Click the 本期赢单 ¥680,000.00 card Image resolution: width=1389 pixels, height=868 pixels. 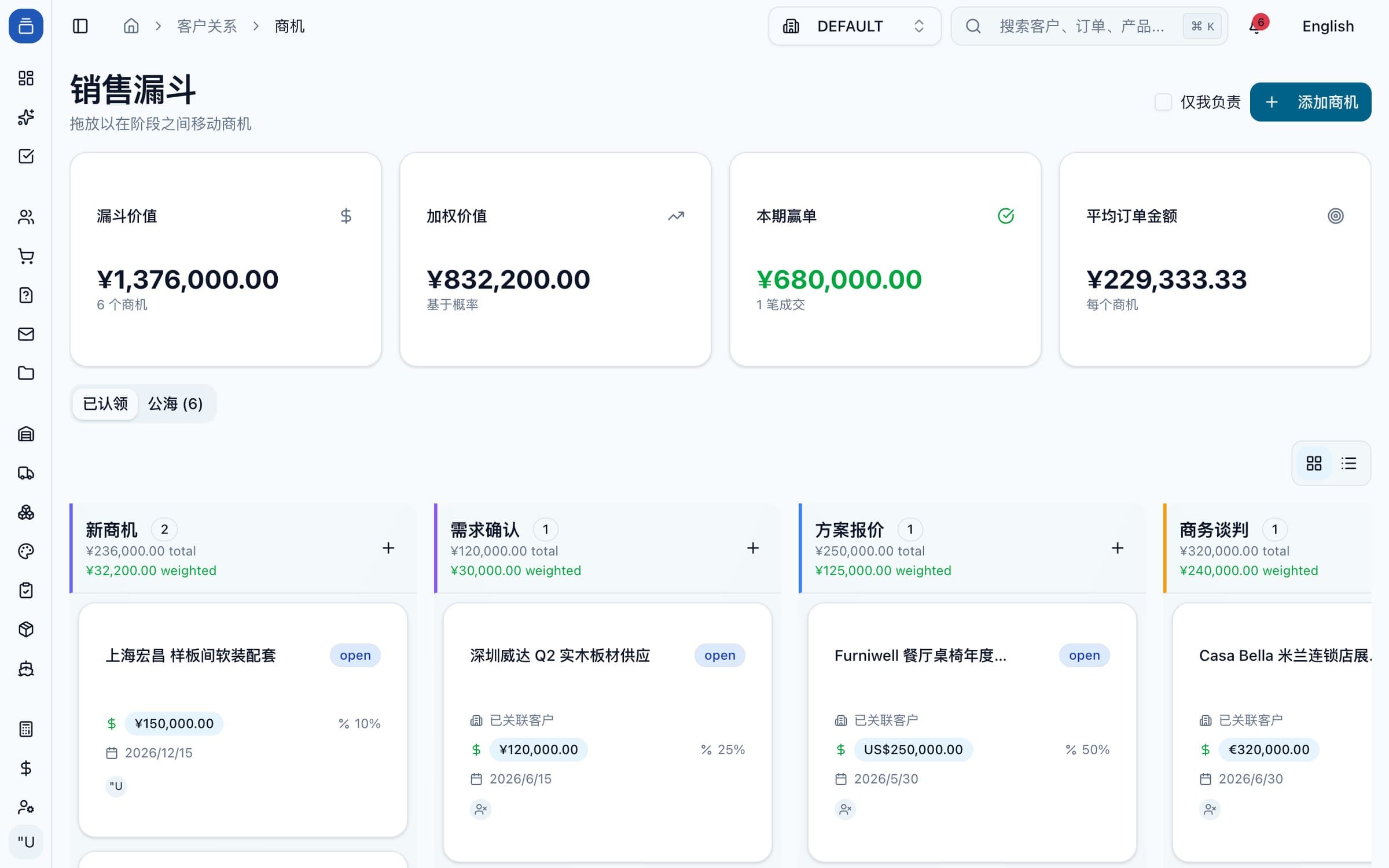(x=885, y=259)
